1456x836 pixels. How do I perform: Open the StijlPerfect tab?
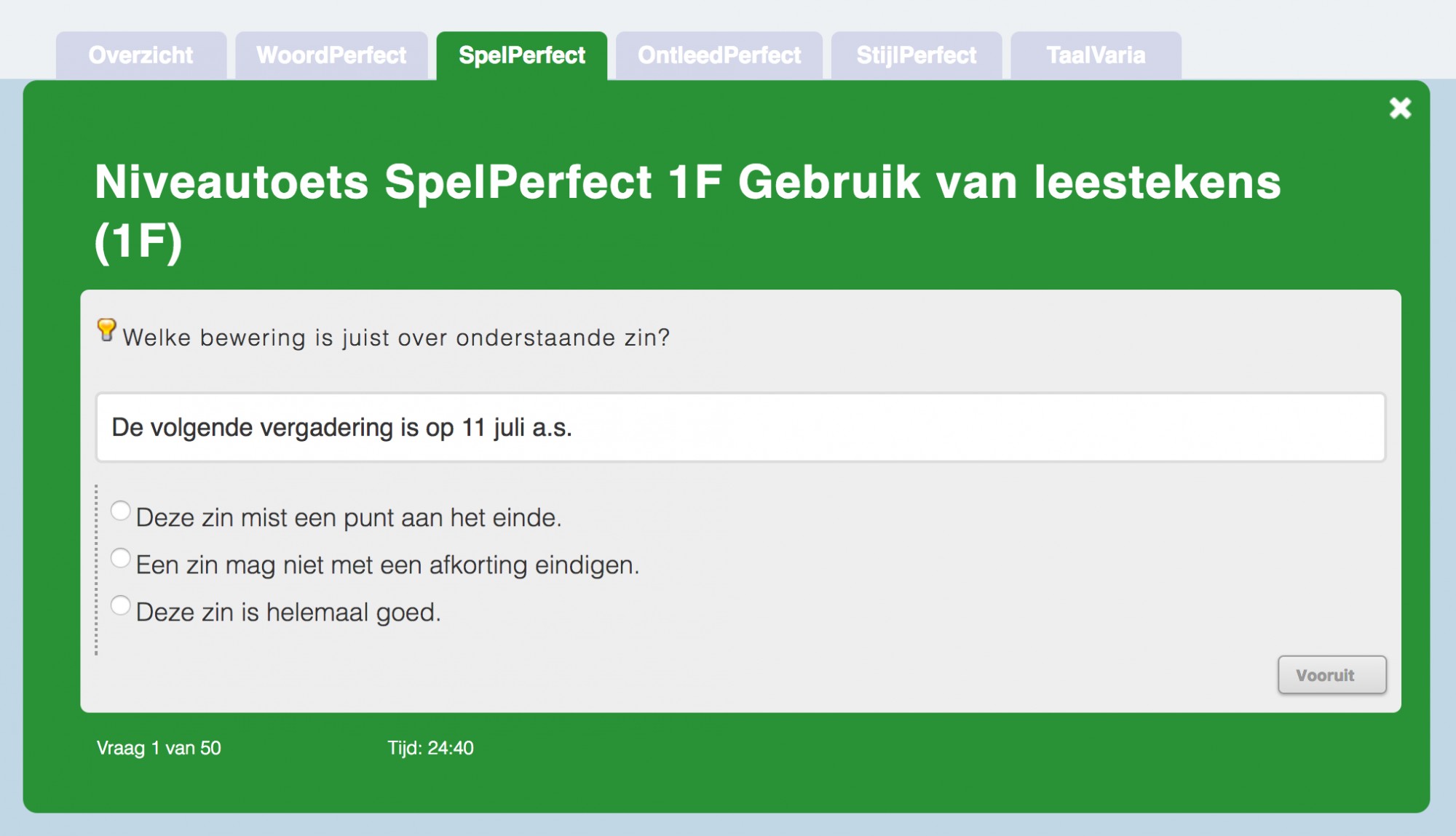click(x=916, y=55)
